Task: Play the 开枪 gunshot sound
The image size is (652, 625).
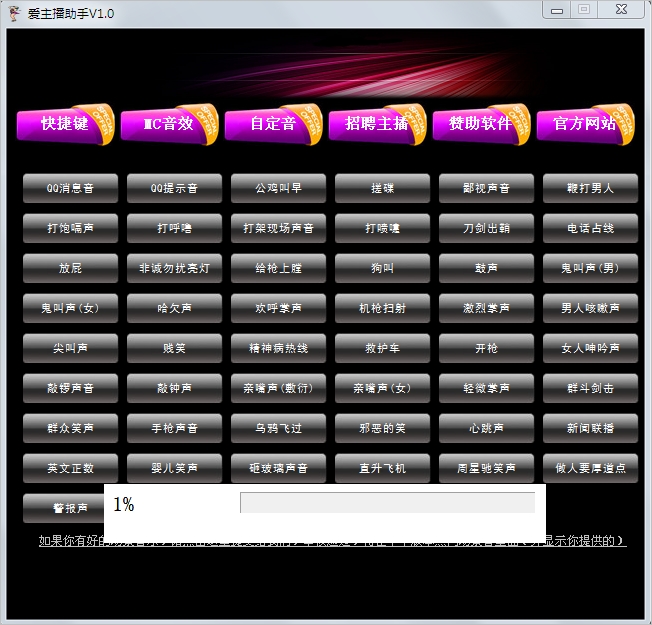Action: [486, 348]
